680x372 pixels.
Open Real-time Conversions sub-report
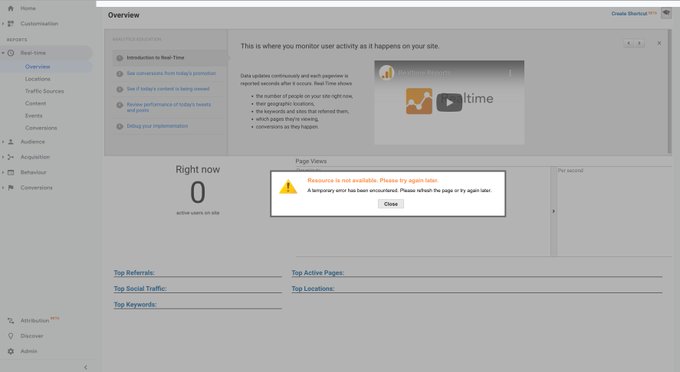(x=41, y=128)
